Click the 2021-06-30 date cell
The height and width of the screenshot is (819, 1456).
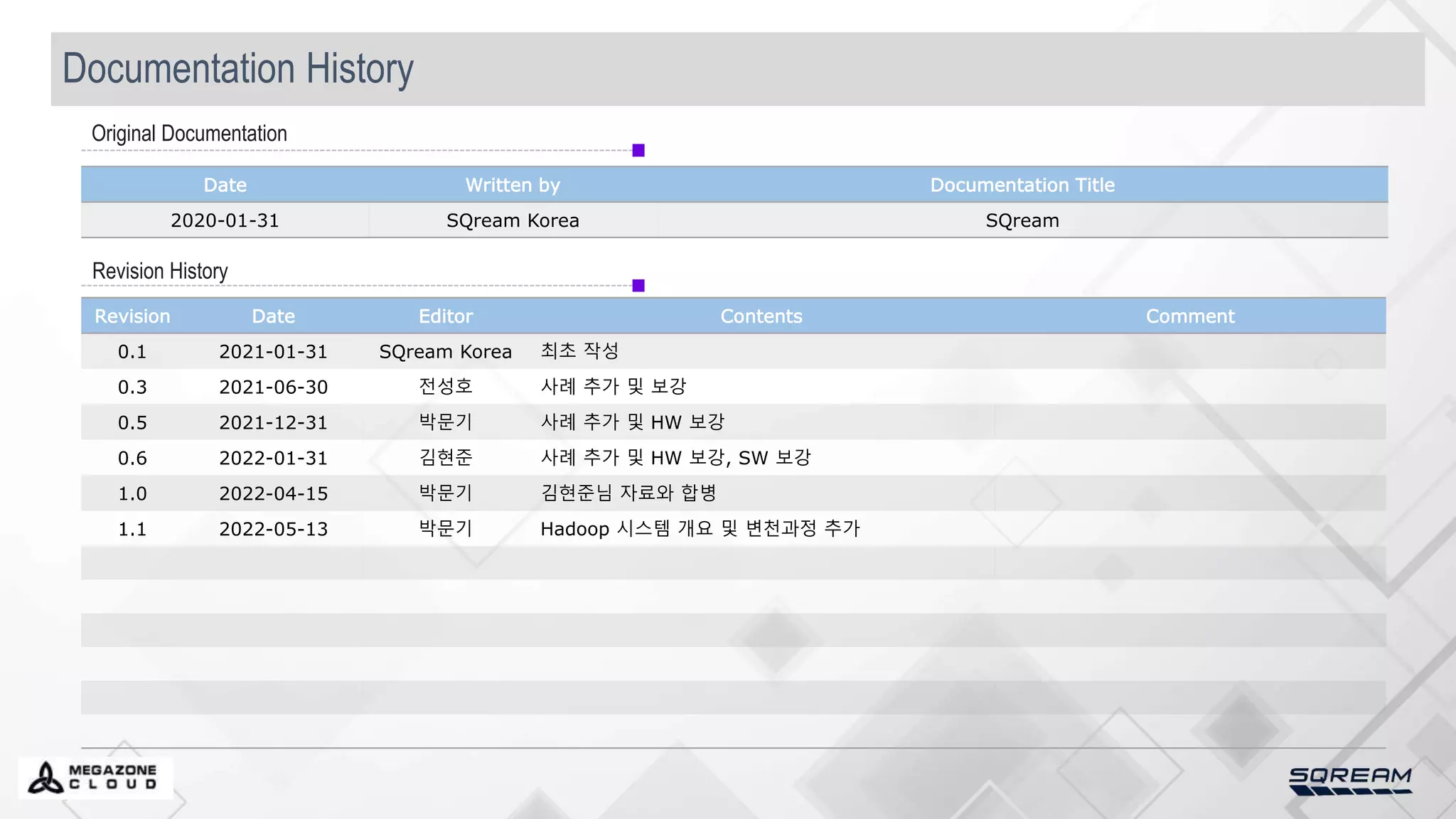coord(273,387)
